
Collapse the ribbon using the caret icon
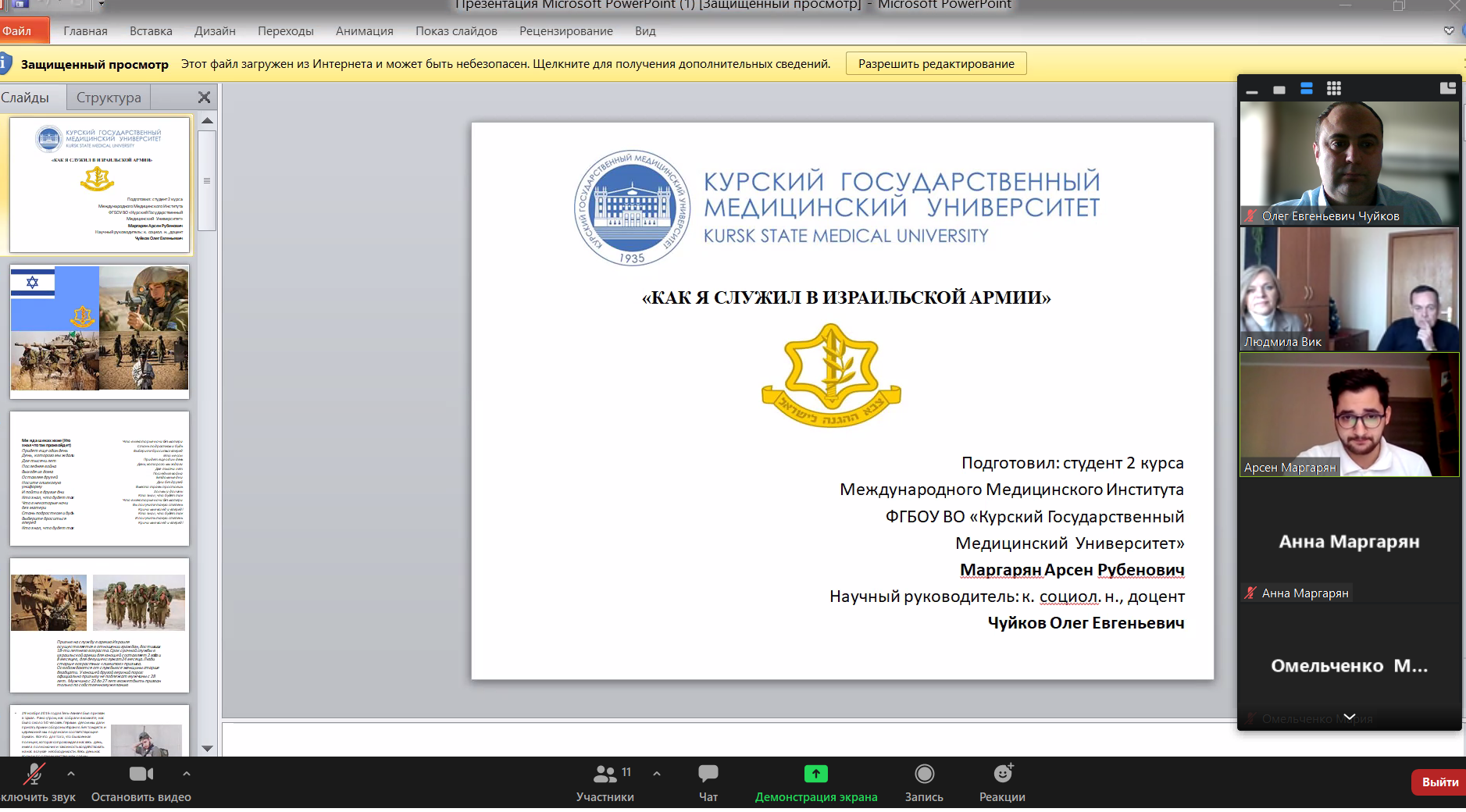[1449, 31]
